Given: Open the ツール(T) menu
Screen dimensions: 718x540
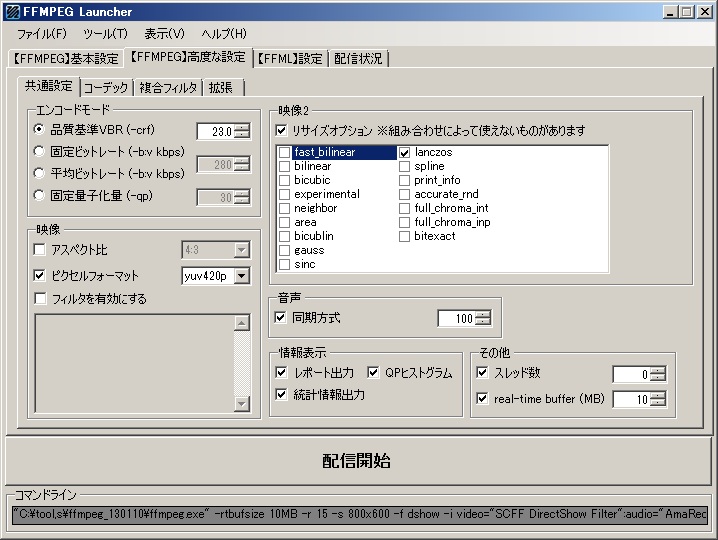Looking at the screenshot, I should 105,34.
